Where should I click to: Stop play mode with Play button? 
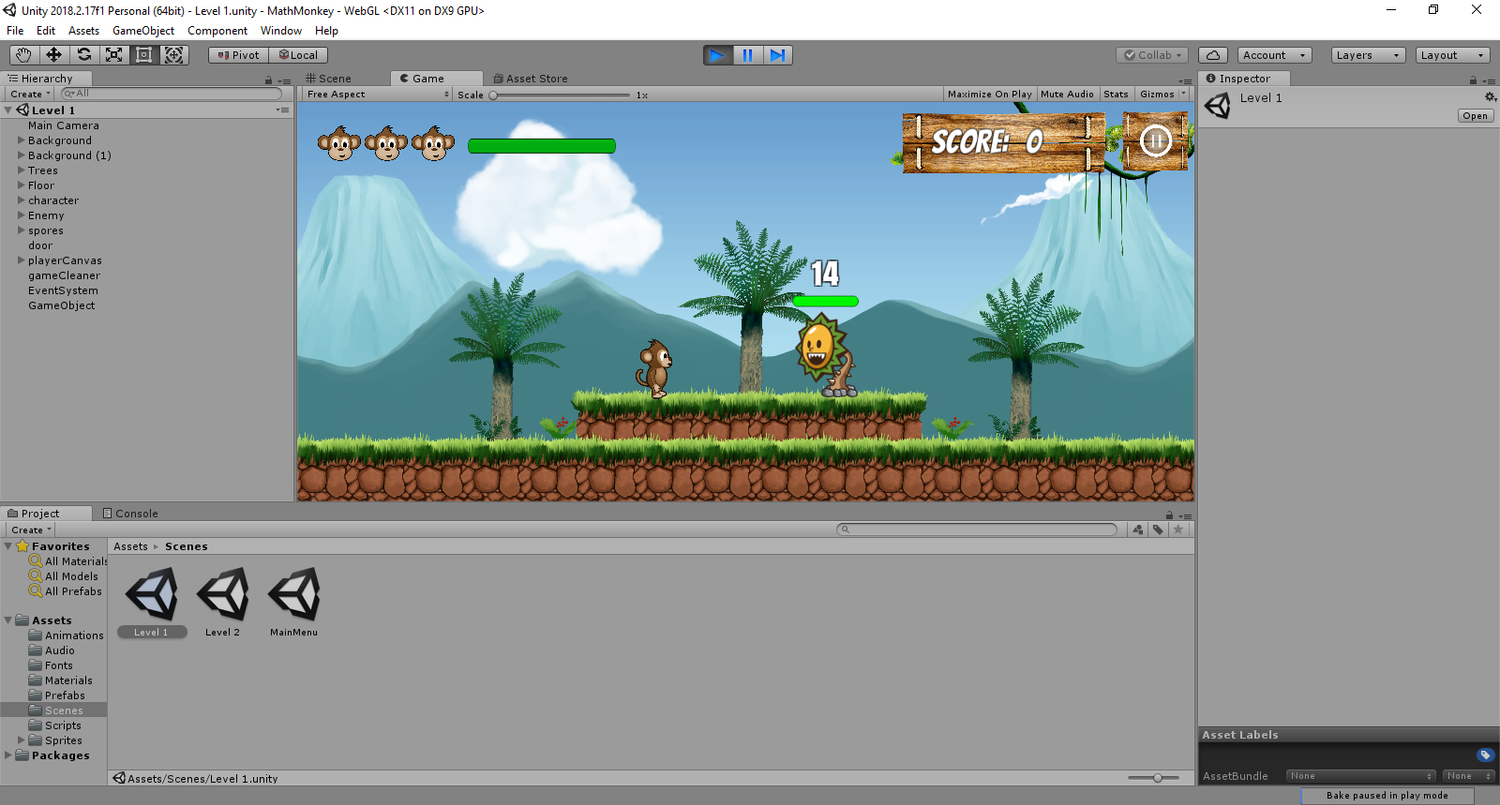tap(717, 55)
